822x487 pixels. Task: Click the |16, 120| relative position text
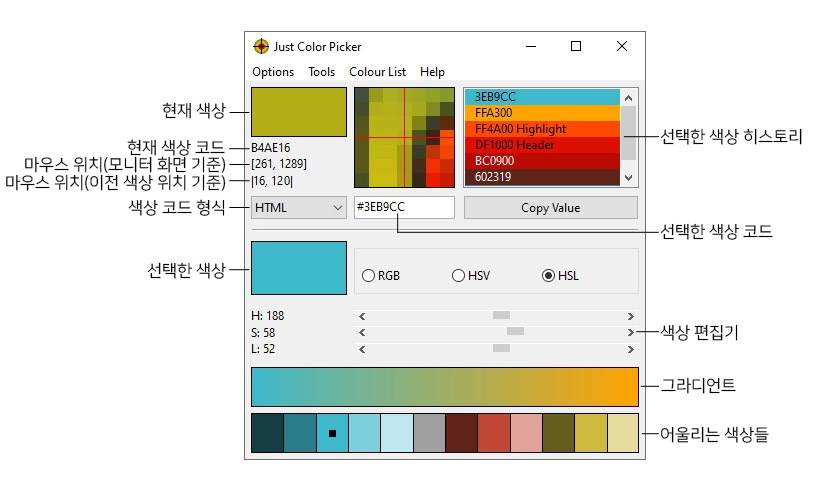point(272,181)
